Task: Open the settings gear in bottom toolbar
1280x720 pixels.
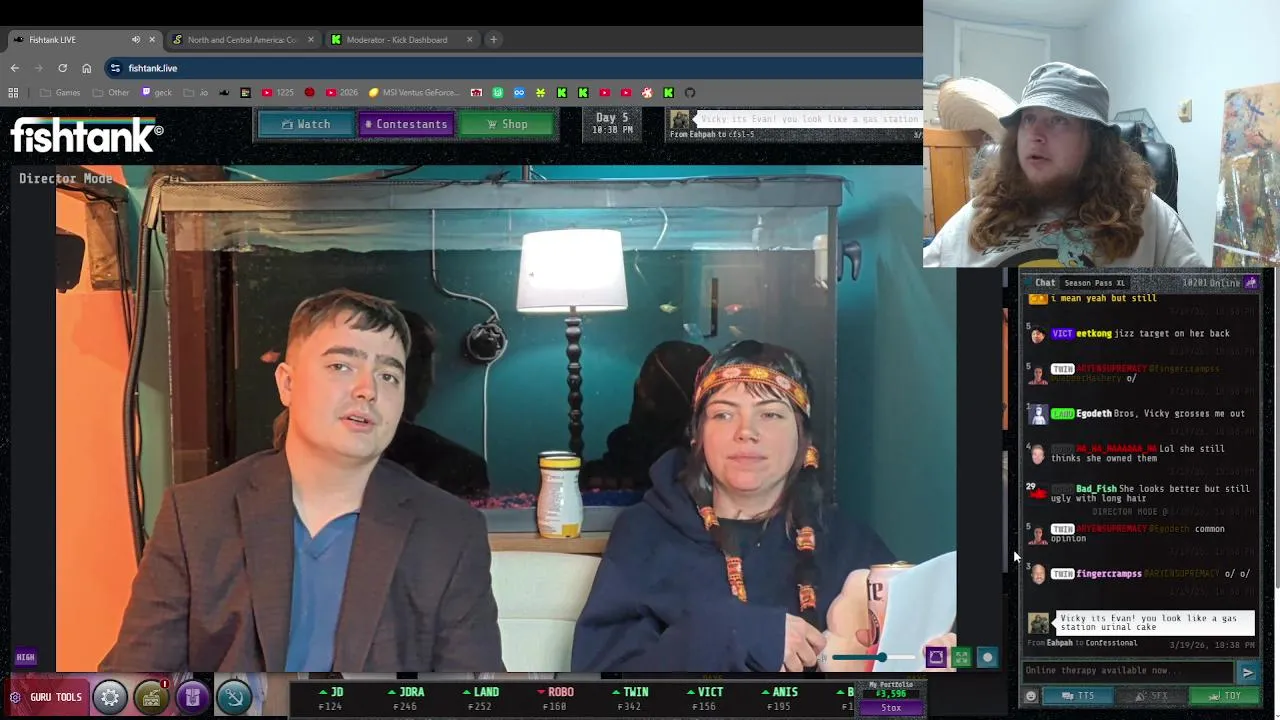Action: click(x=110, y=697)
